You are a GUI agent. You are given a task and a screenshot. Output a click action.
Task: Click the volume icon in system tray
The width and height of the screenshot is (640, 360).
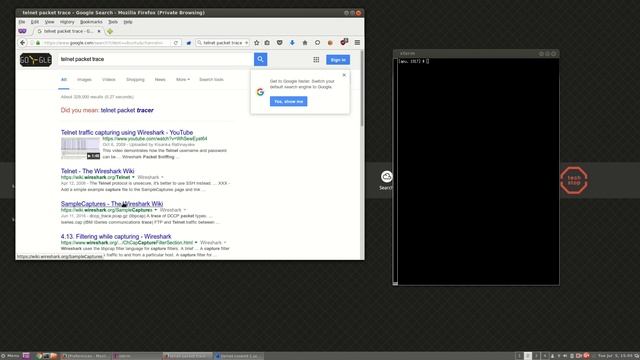pos(565,356)
